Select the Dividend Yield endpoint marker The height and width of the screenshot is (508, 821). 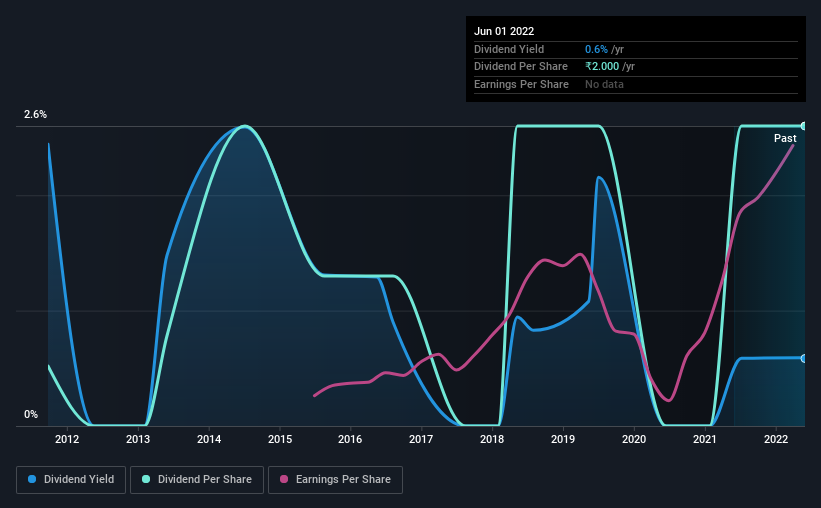click(x=803, y=359)
